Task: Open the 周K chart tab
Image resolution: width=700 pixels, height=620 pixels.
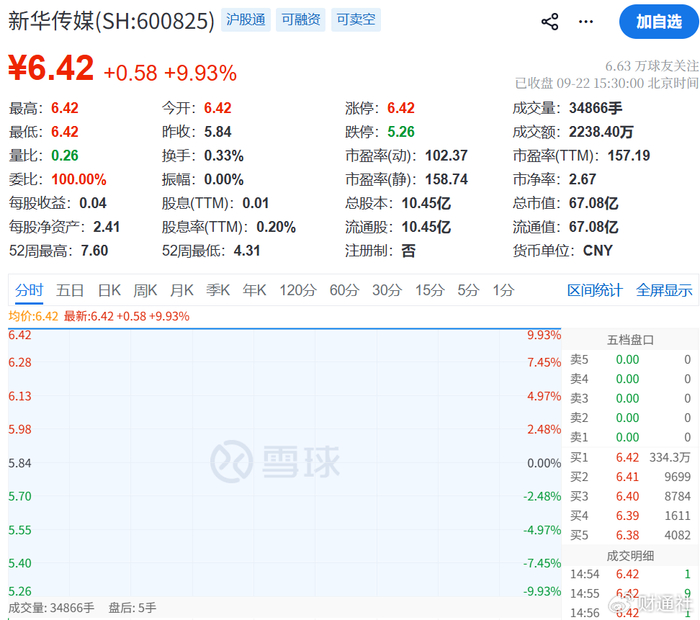Action: pos(145,290)
